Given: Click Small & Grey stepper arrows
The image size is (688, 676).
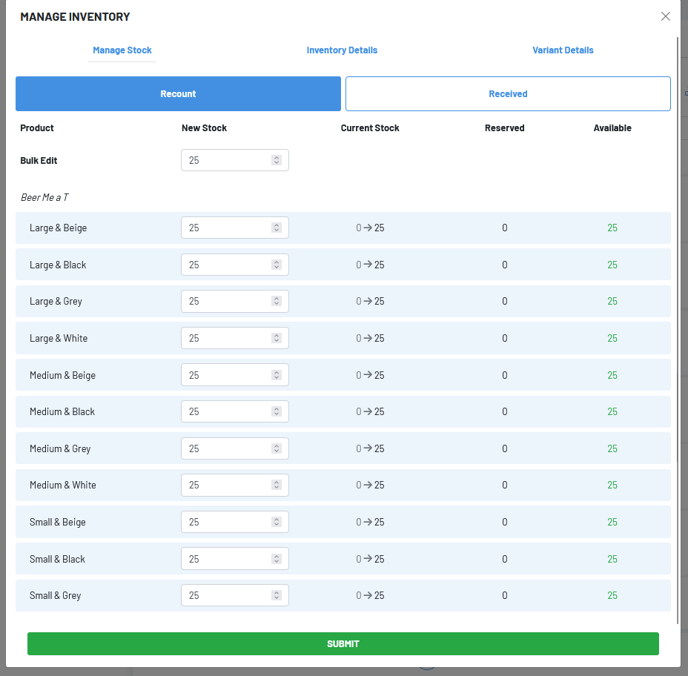Looking at the screenshot, I should 276,595.
